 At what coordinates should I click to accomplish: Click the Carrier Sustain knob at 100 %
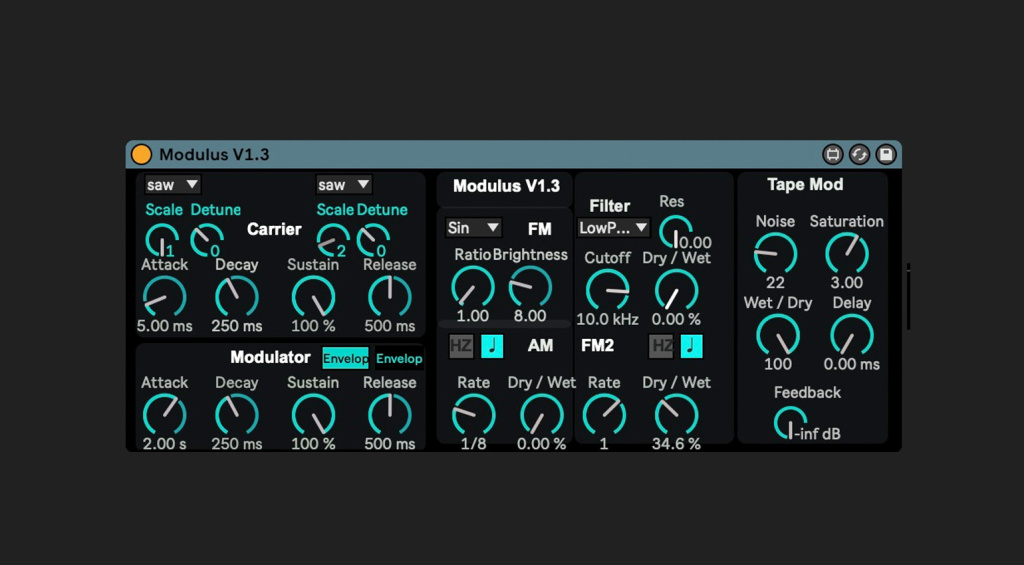(313, 297)
